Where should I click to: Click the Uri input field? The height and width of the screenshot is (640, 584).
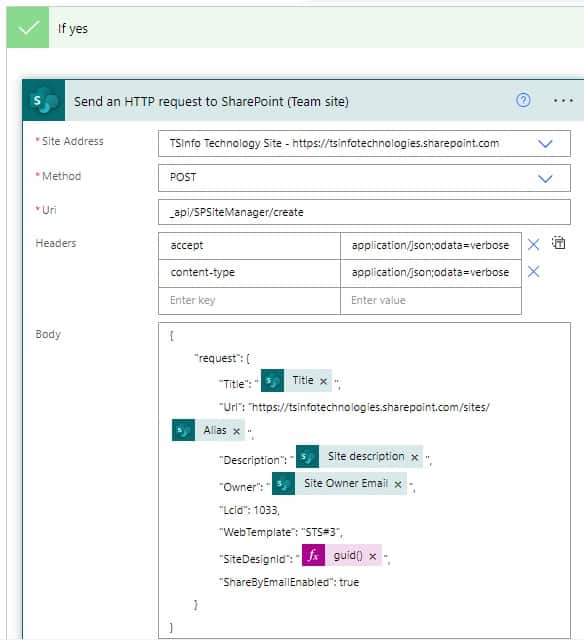click(x=364, y=212)
